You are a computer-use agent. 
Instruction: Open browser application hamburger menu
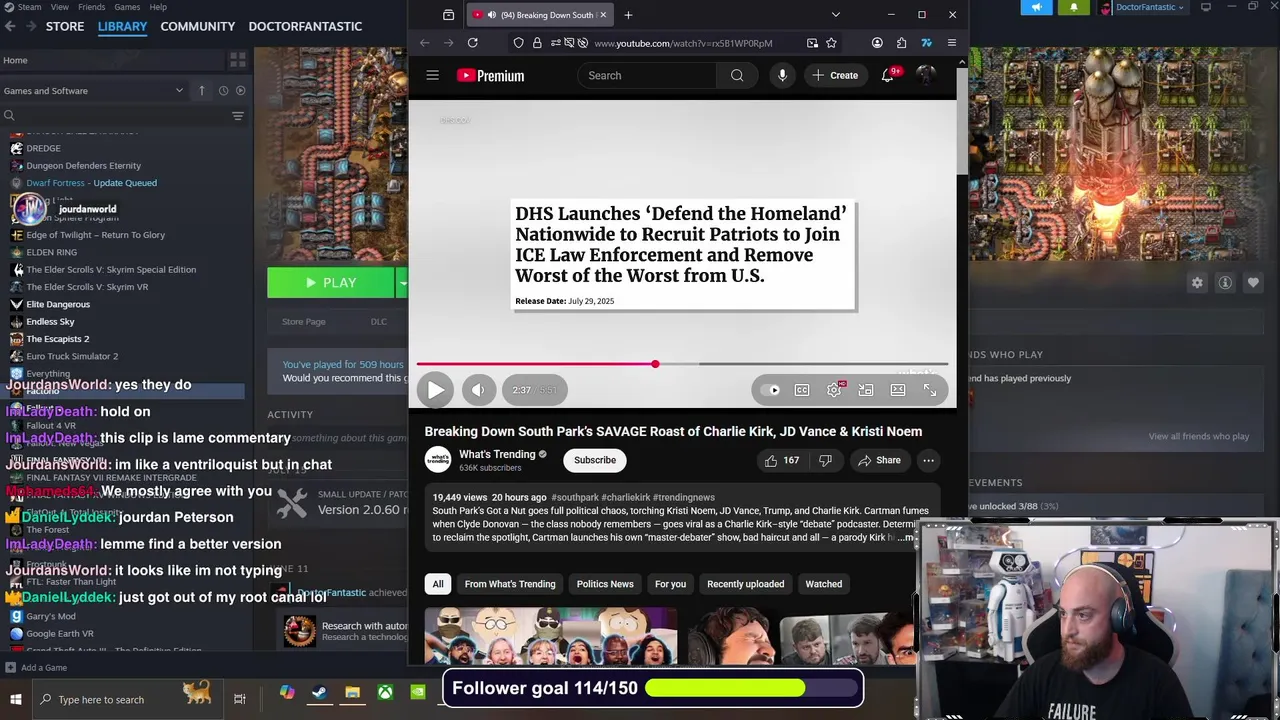951,43
